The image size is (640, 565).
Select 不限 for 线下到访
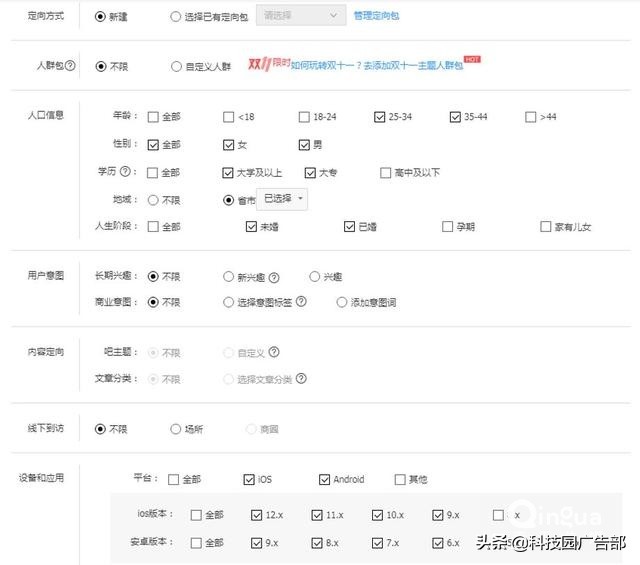tap(100, 429)
